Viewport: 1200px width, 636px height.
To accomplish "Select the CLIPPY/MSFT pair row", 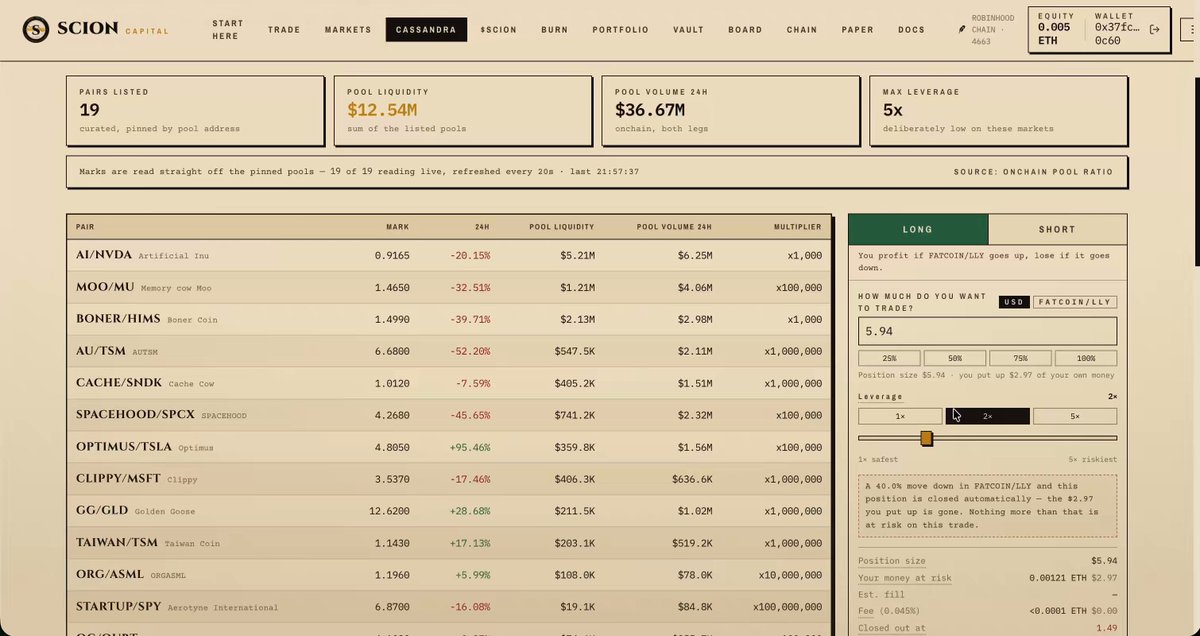I will 449,479.
